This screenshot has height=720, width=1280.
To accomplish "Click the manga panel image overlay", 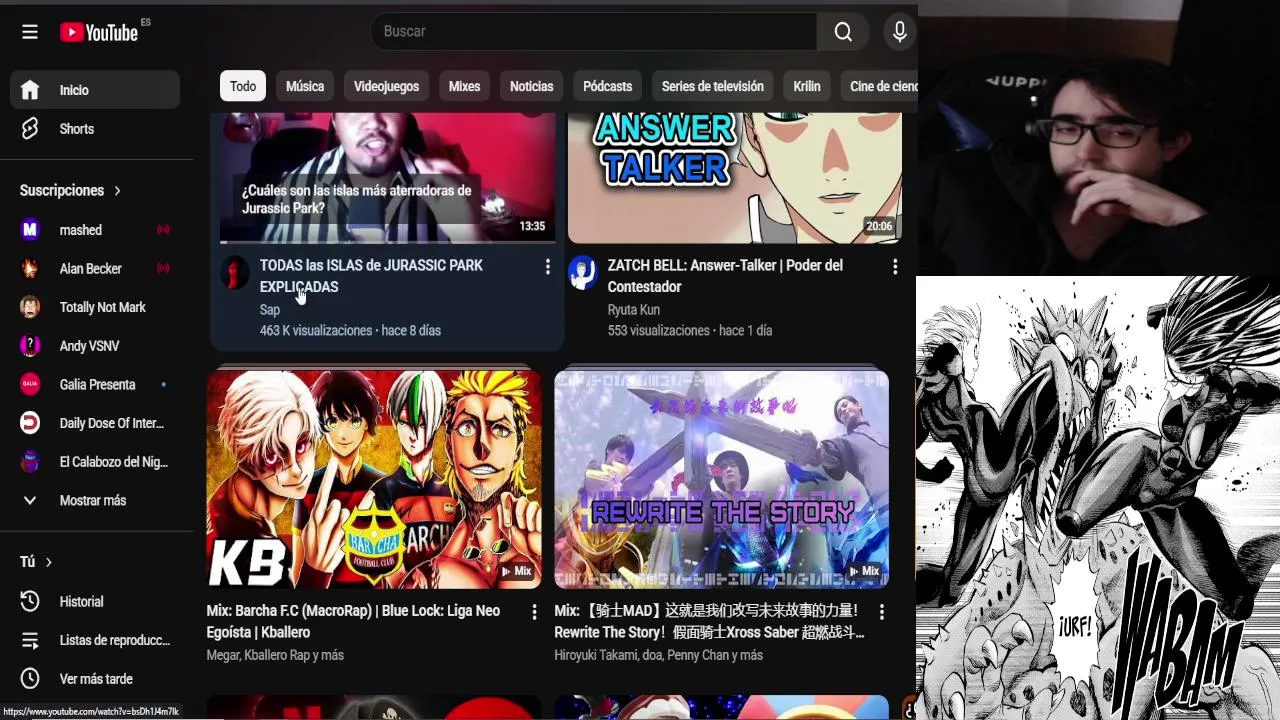I will pyautogui.click(x=1098, y=498).
